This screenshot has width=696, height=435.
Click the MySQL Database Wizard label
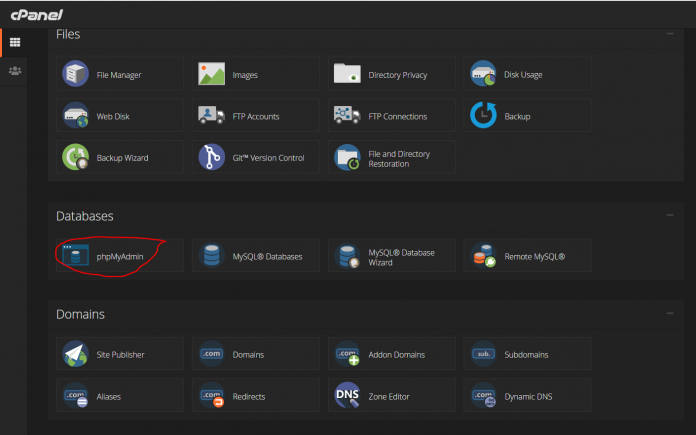coord(401,257)
